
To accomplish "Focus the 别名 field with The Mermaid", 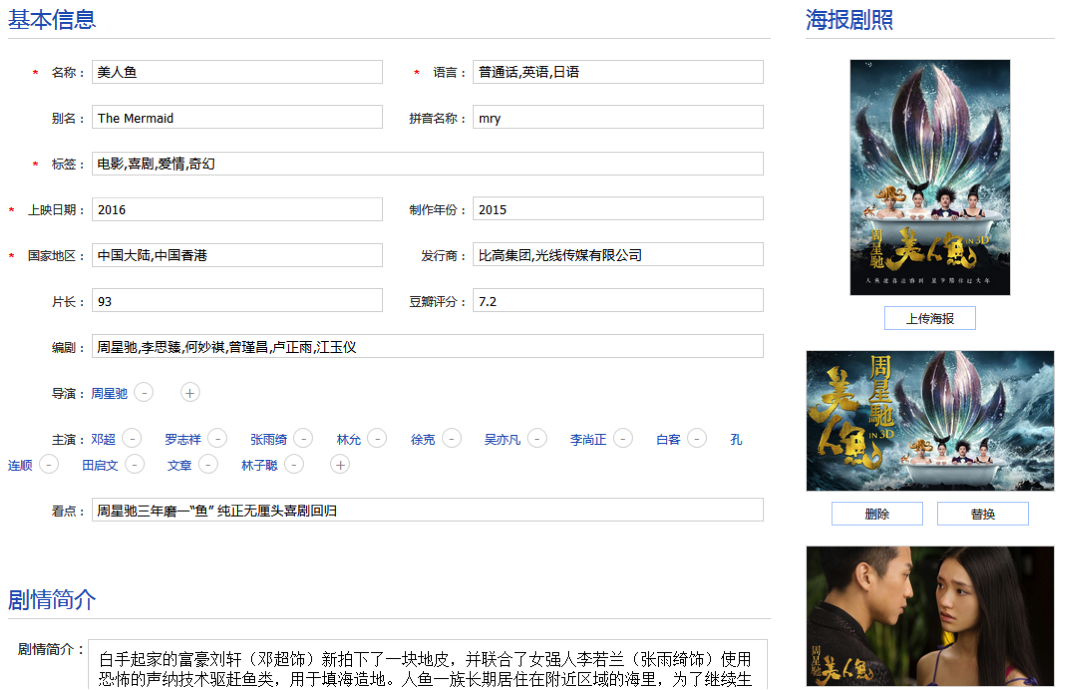I will (237, 118).
